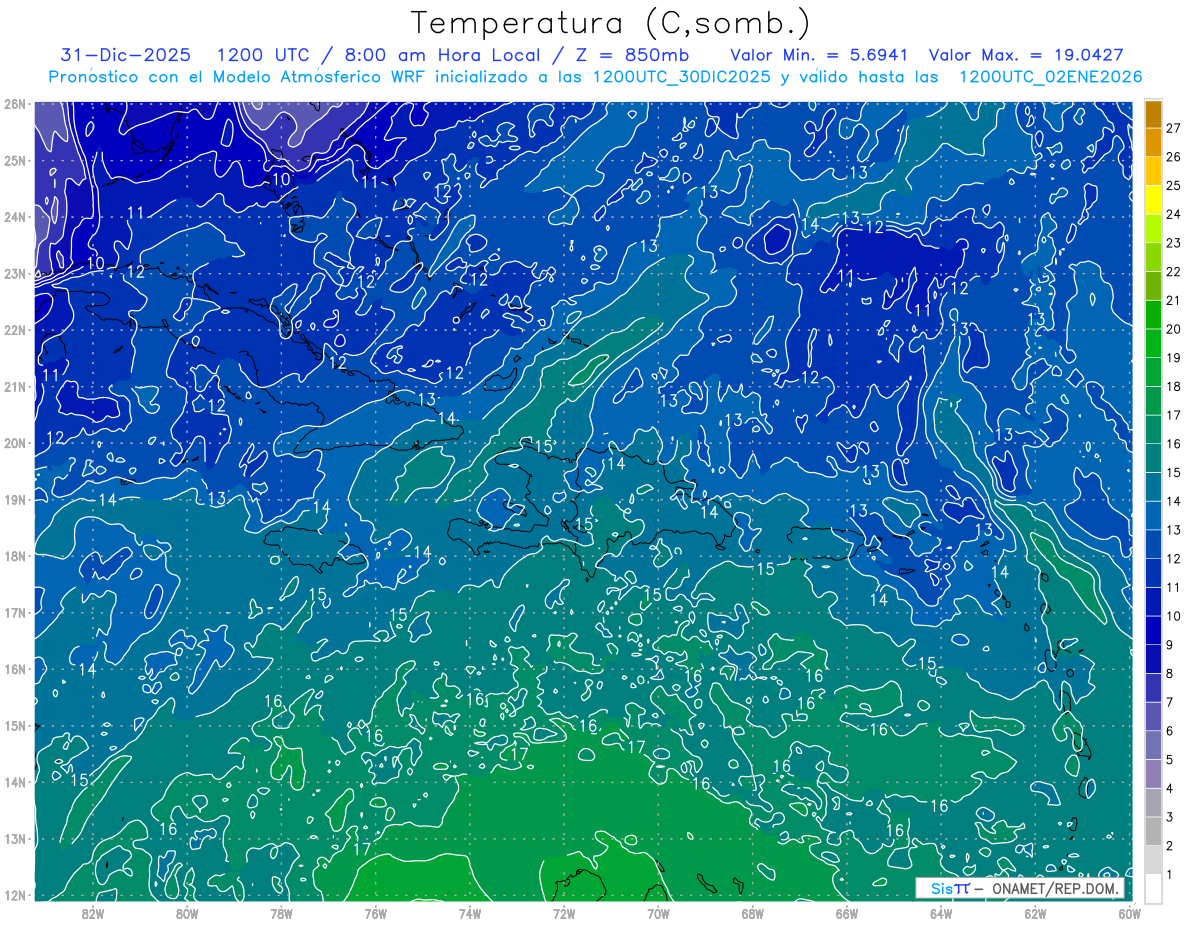Click the "6" label on the color scale
This screenshot has width=1200, height=927.
(x=1170, y=731)
